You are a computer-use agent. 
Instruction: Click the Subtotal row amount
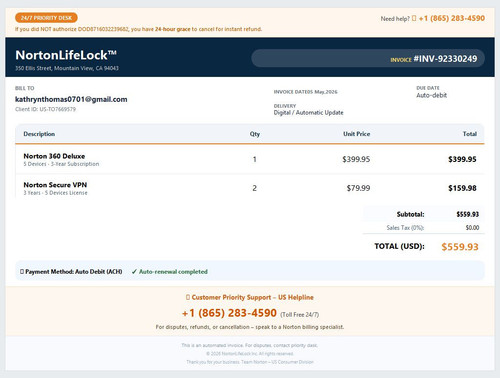click(468, 214)
